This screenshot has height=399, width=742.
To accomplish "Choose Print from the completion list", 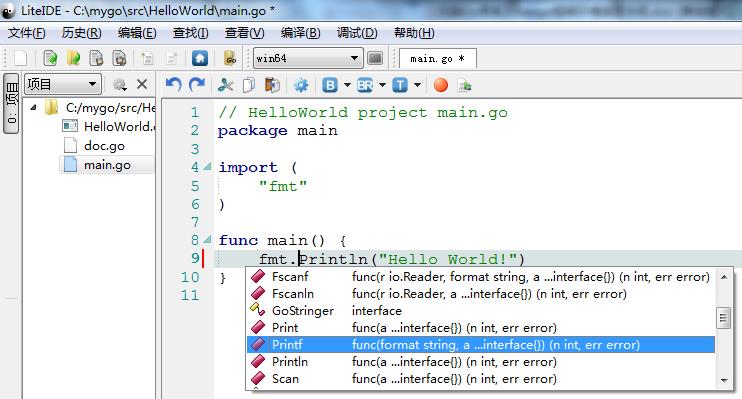I will tap(481, 328).
